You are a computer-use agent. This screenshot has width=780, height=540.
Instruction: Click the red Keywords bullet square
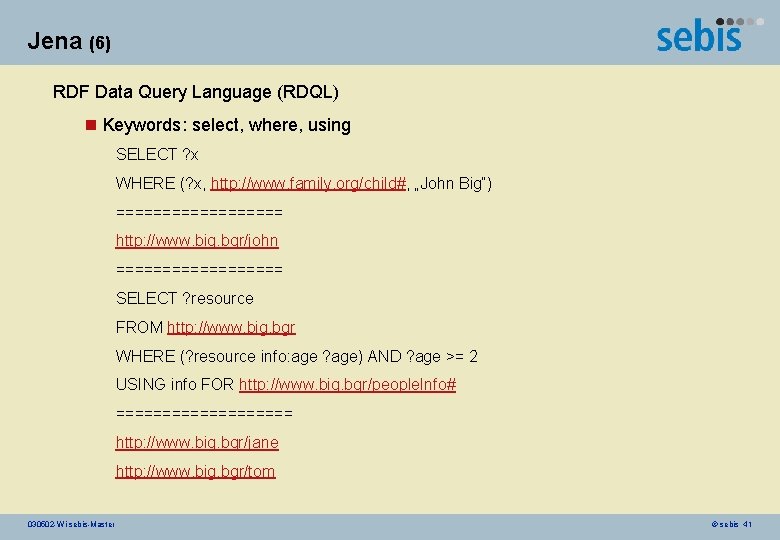point(91,125)
